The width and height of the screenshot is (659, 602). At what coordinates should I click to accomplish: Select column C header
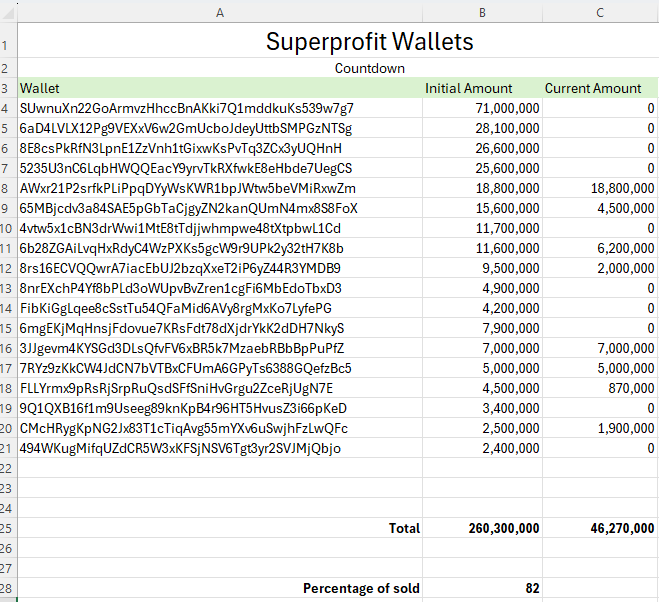(x=600, y=13)
